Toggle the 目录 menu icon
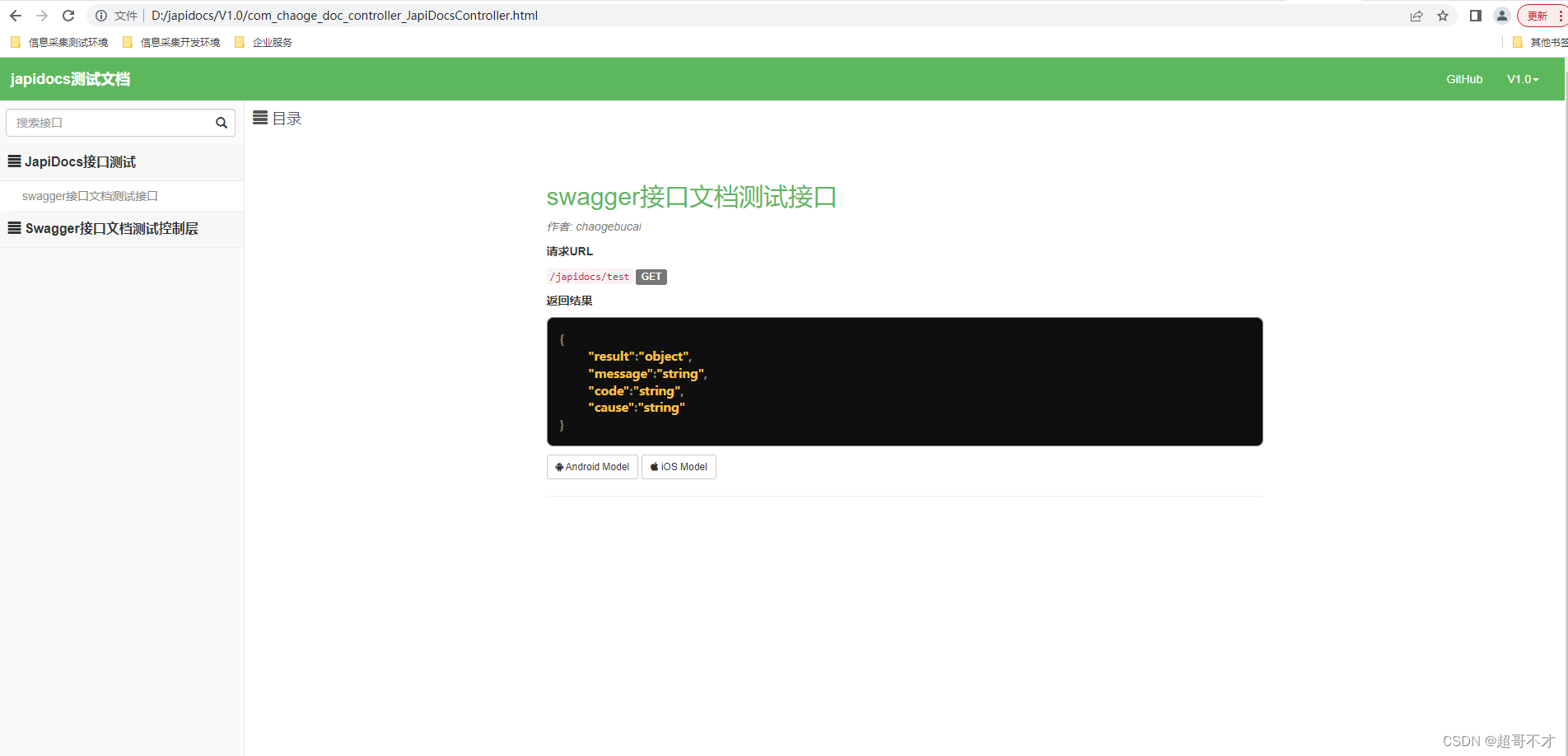 pos(260,118)
